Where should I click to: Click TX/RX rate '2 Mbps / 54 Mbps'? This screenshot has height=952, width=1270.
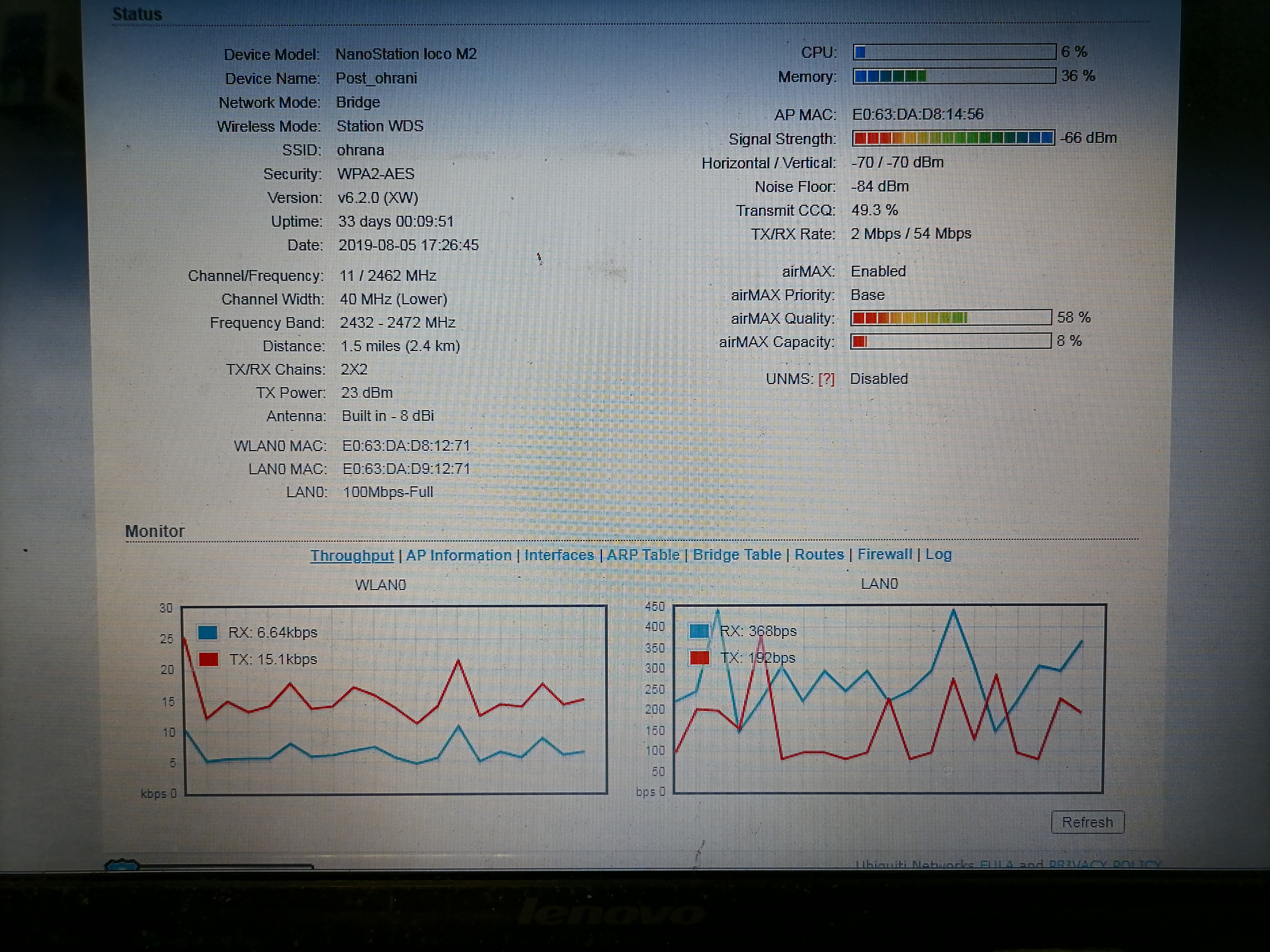[x=911, y=234]
